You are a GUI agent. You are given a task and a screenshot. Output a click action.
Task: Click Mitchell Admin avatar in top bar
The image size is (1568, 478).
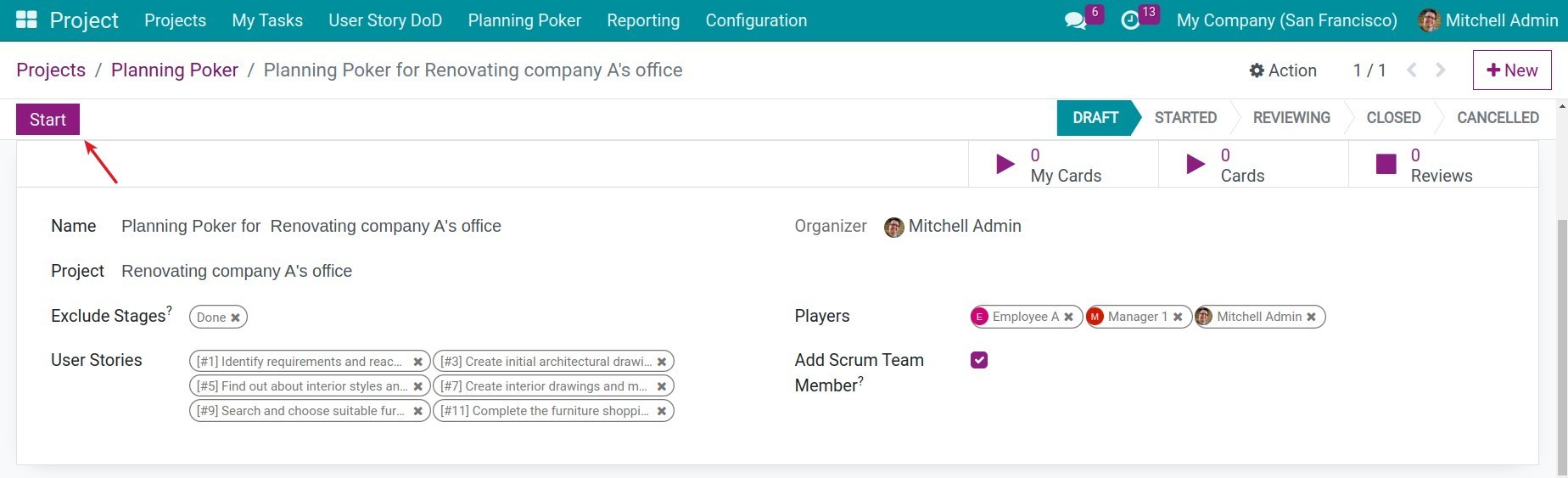pyautogui.click(x=1429, y=20)
